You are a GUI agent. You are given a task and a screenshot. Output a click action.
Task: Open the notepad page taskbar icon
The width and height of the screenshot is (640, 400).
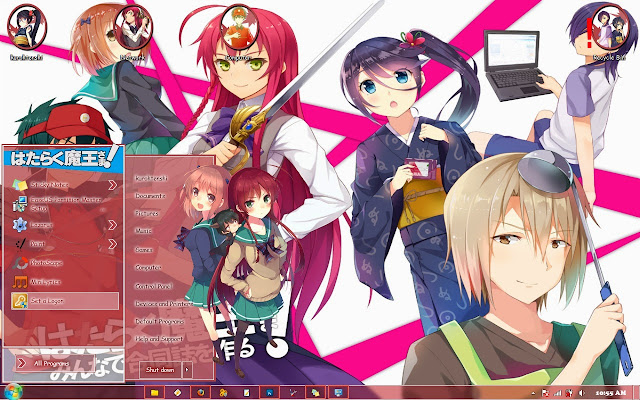coord(246,393)
